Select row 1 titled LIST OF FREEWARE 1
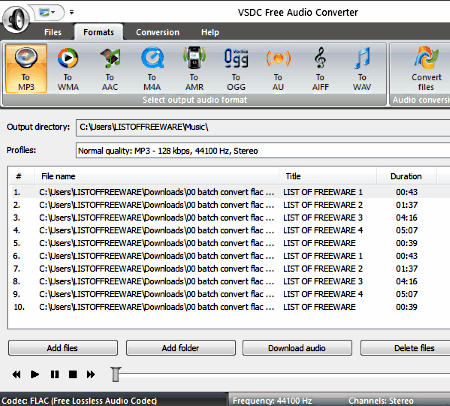Image resolution: width=450 pixels, height=406 pixels. click(231, 192)
